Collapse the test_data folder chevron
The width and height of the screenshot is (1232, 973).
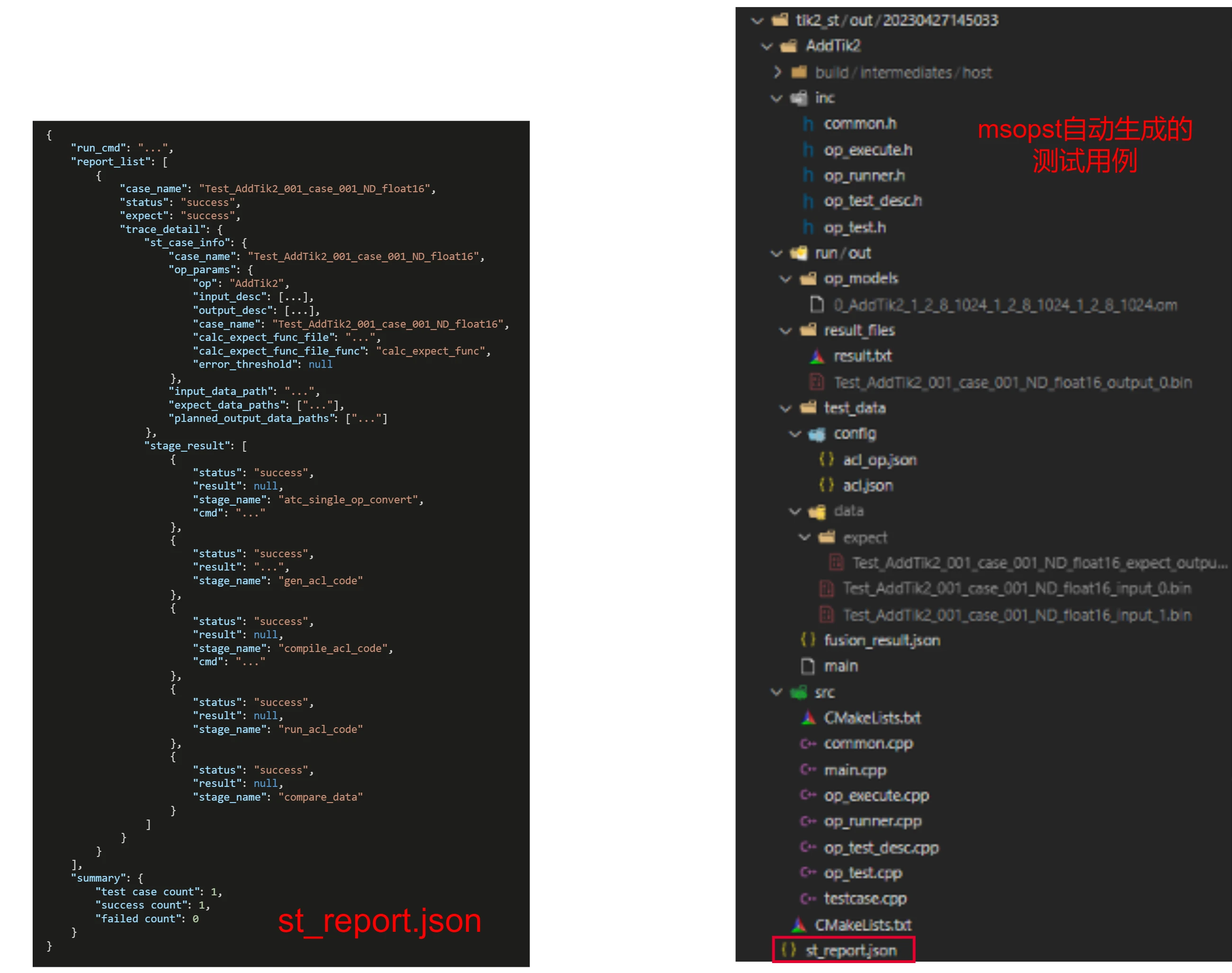pyautogui.click(x=786, y=408)
